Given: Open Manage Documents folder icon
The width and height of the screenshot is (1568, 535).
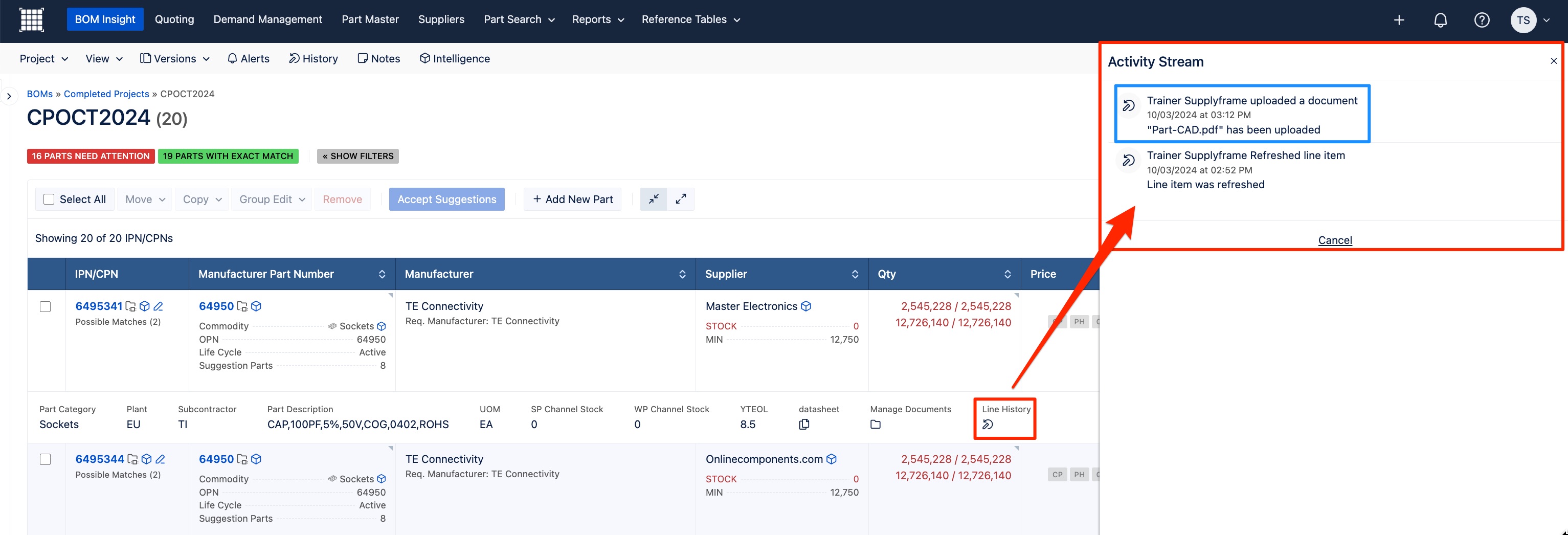Looking at the screenshot, I should pos(876,425).
